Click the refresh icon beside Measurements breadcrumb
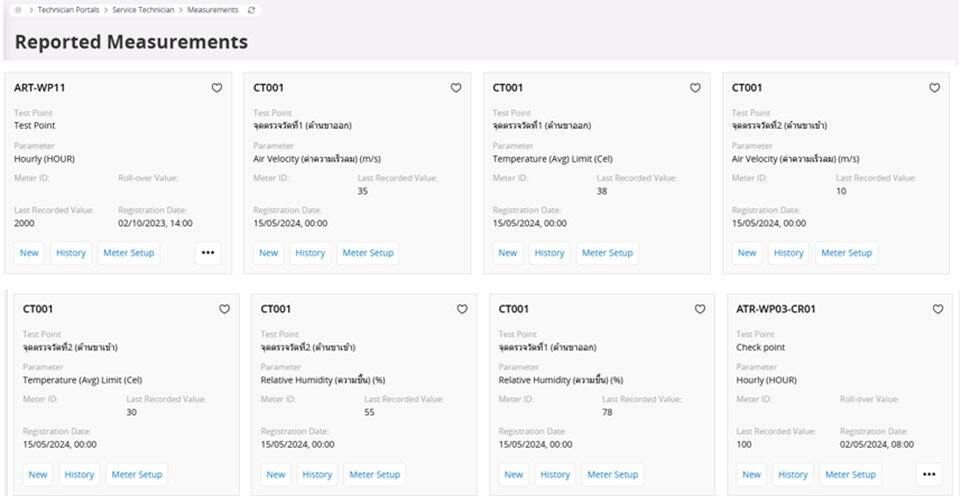This screenshot has width=961, height=496. click(251, 10)
